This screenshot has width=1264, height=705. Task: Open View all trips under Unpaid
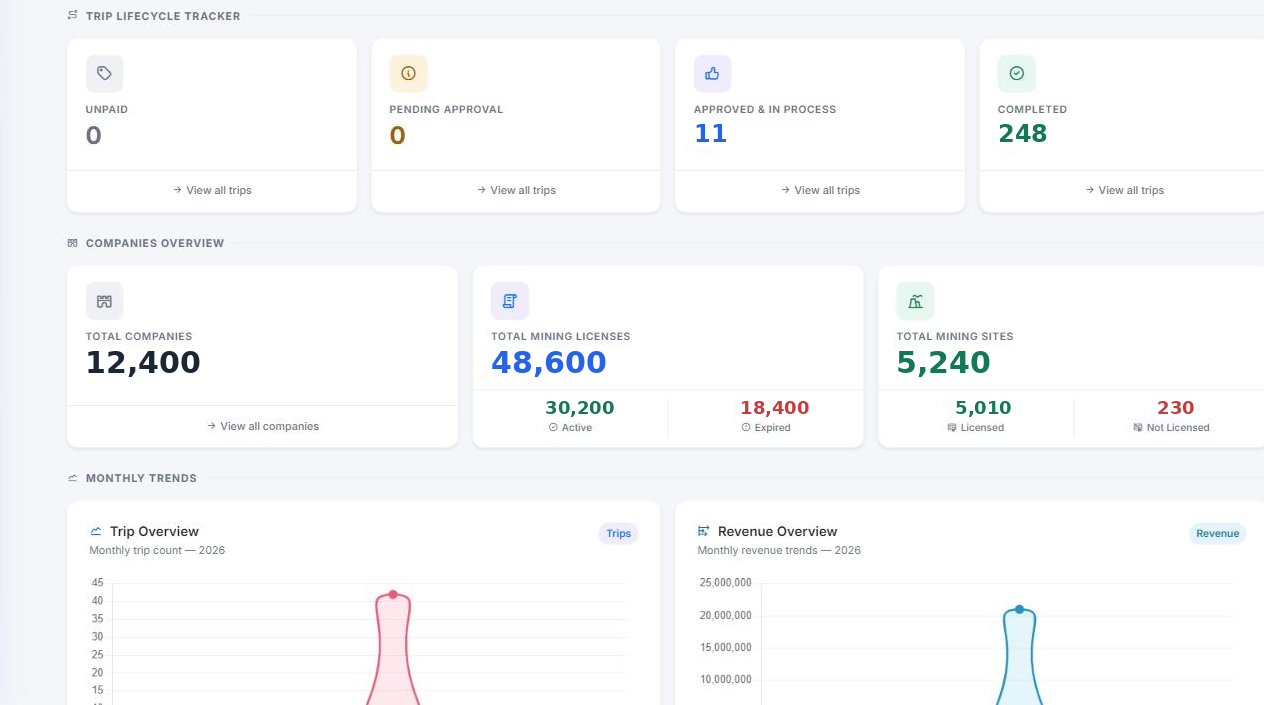pyautogui.click(x=212, y=190)
